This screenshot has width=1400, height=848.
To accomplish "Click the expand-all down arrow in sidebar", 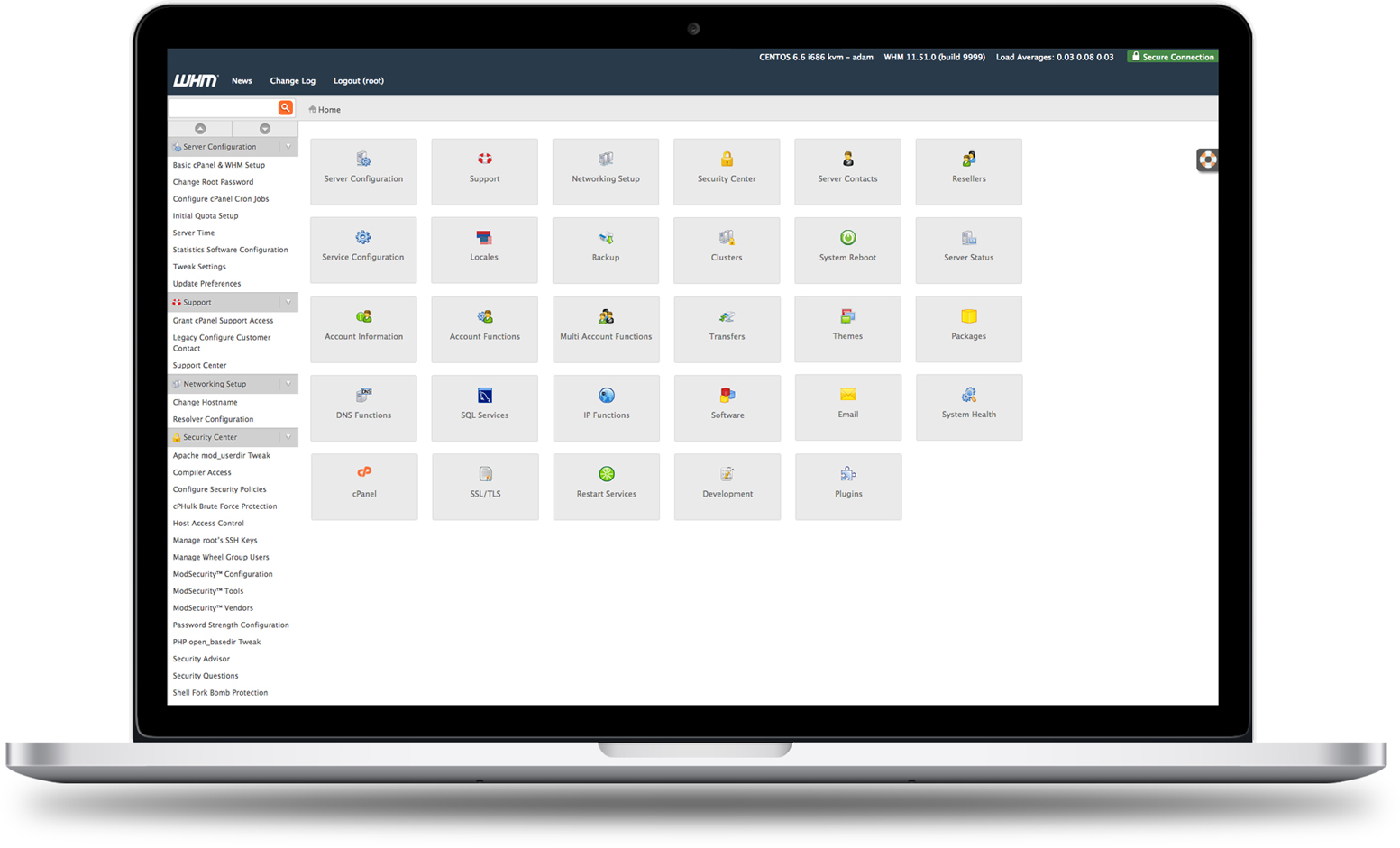I will click(x=265, y=129).
